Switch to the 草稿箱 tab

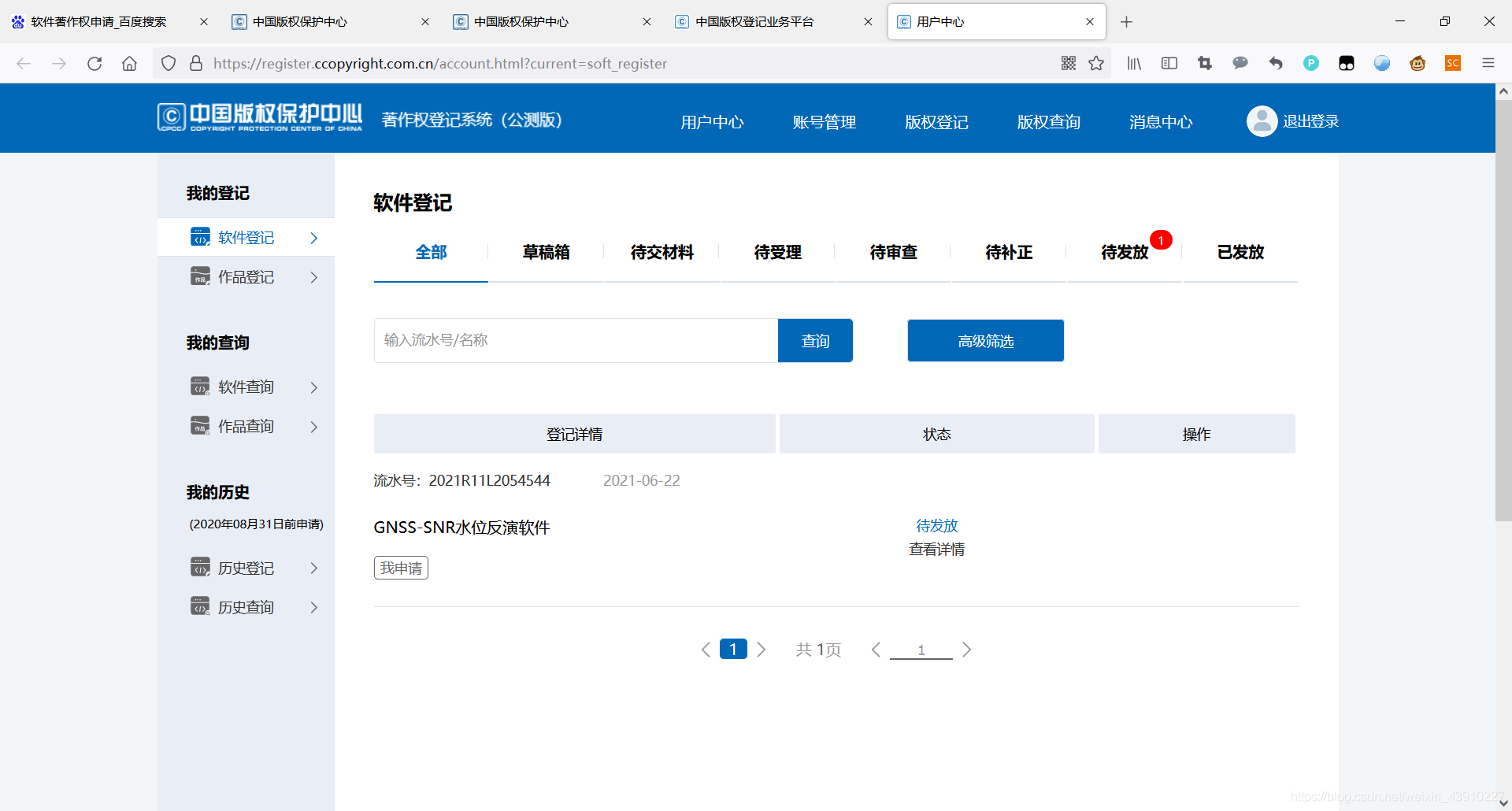547,252
